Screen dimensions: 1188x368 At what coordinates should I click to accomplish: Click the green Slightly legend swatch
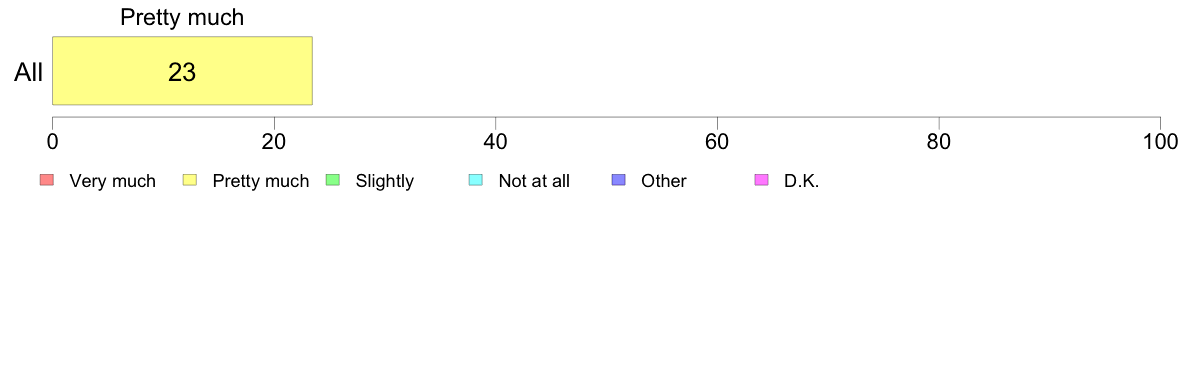[333, 180]
